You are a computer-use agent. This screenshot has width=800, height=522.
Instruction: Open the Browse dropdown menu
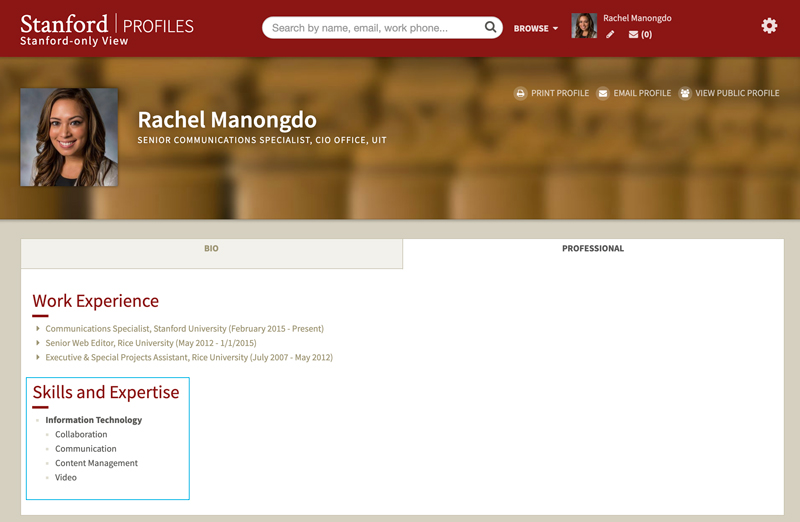pyautogui.click(x=536, y=28)
